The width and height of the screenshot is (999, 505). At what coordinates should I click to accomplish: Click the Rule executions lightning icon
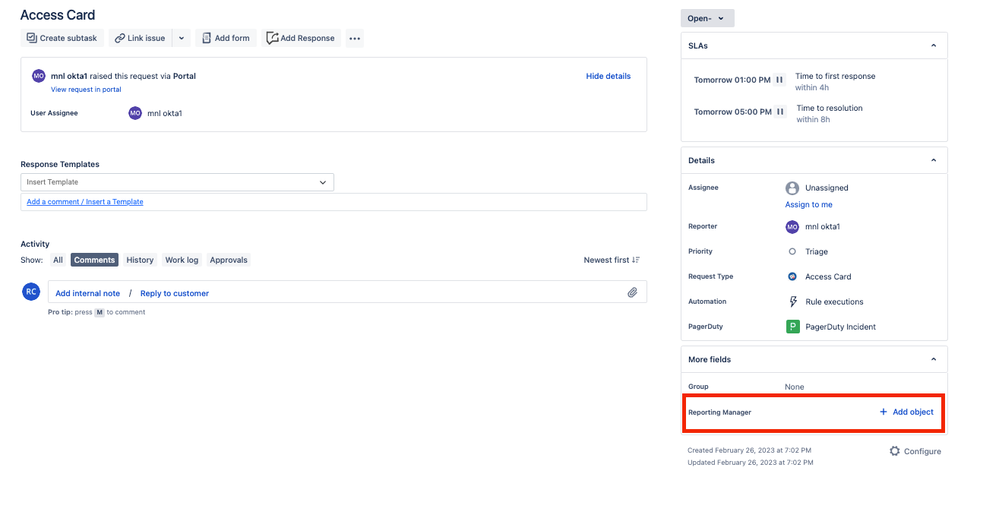click(793, 301)
